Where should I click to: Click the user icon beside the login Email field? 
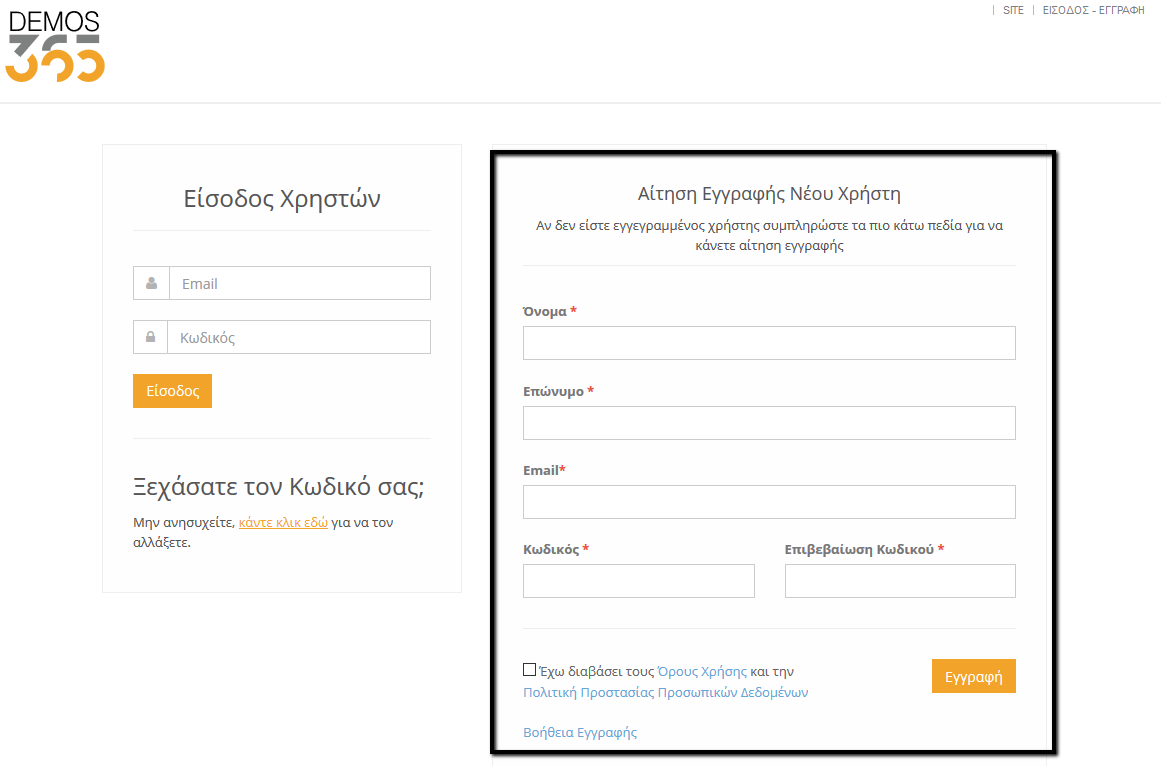click(151, 283)
